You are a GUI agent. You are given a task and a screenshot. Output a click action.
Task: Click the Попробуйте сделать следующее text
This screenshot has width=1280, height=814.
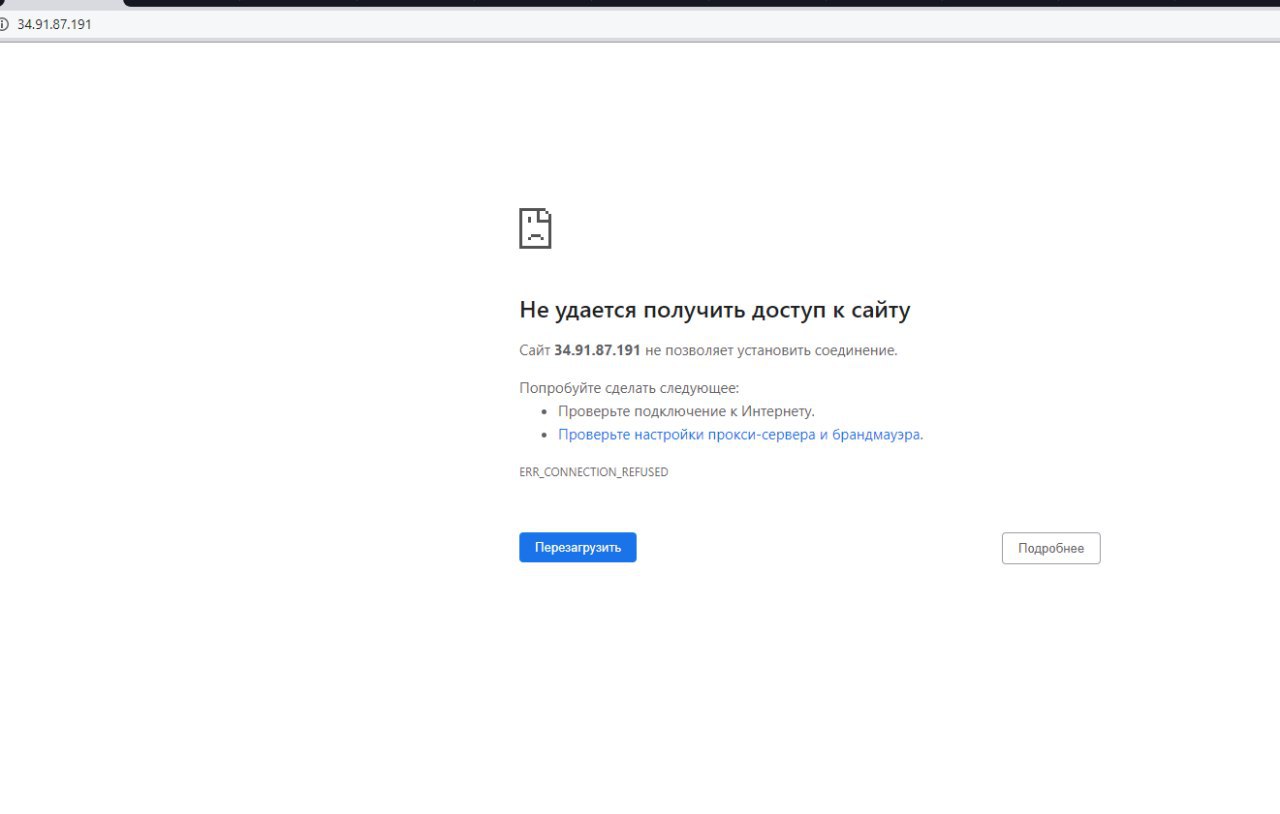(x=629, y=388)
